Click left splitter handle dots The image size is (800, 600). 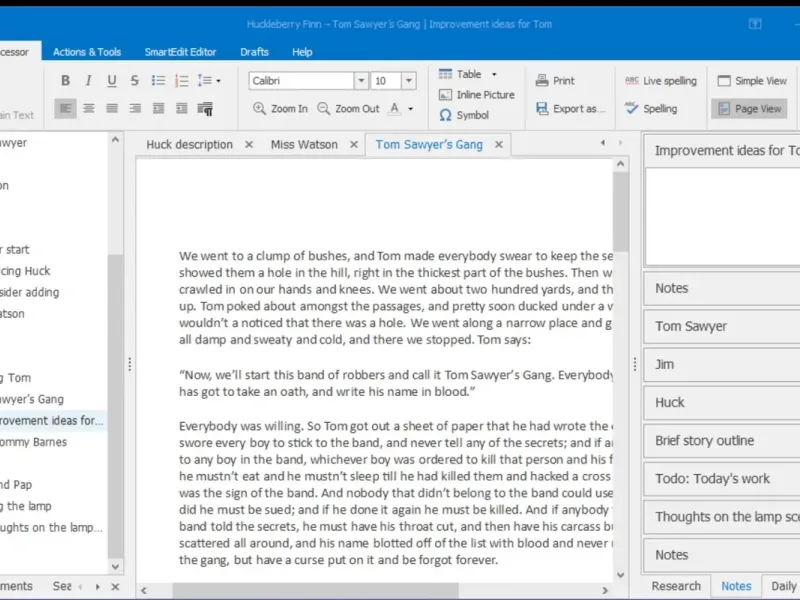click(x=130, y=364)
